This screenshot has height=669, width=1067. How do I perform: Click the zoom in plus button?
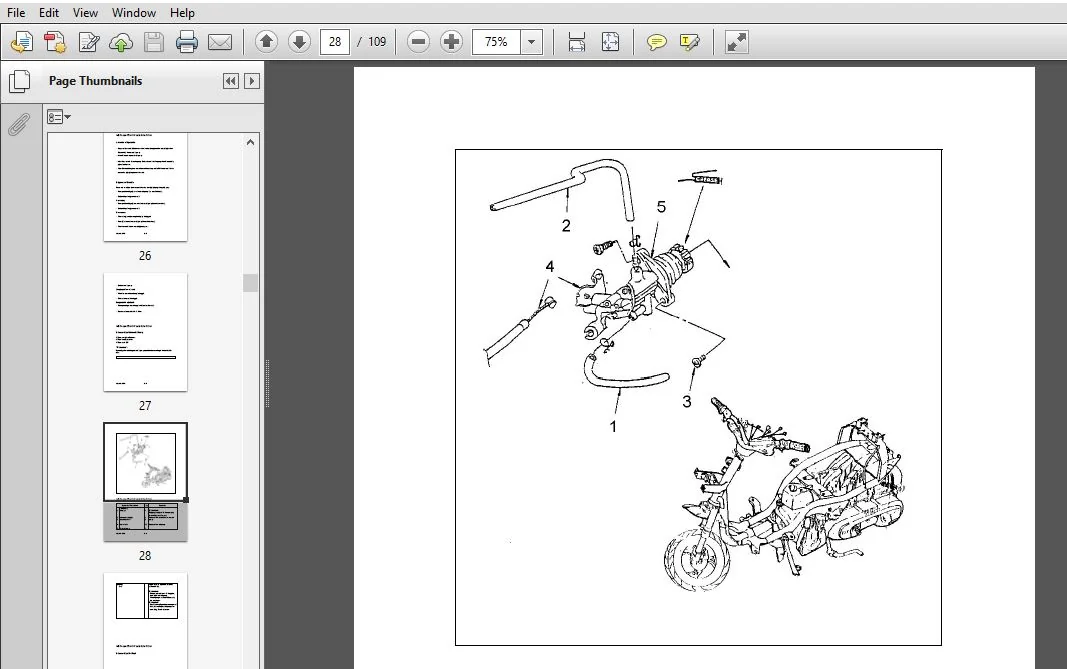click(x=451, y=42)
